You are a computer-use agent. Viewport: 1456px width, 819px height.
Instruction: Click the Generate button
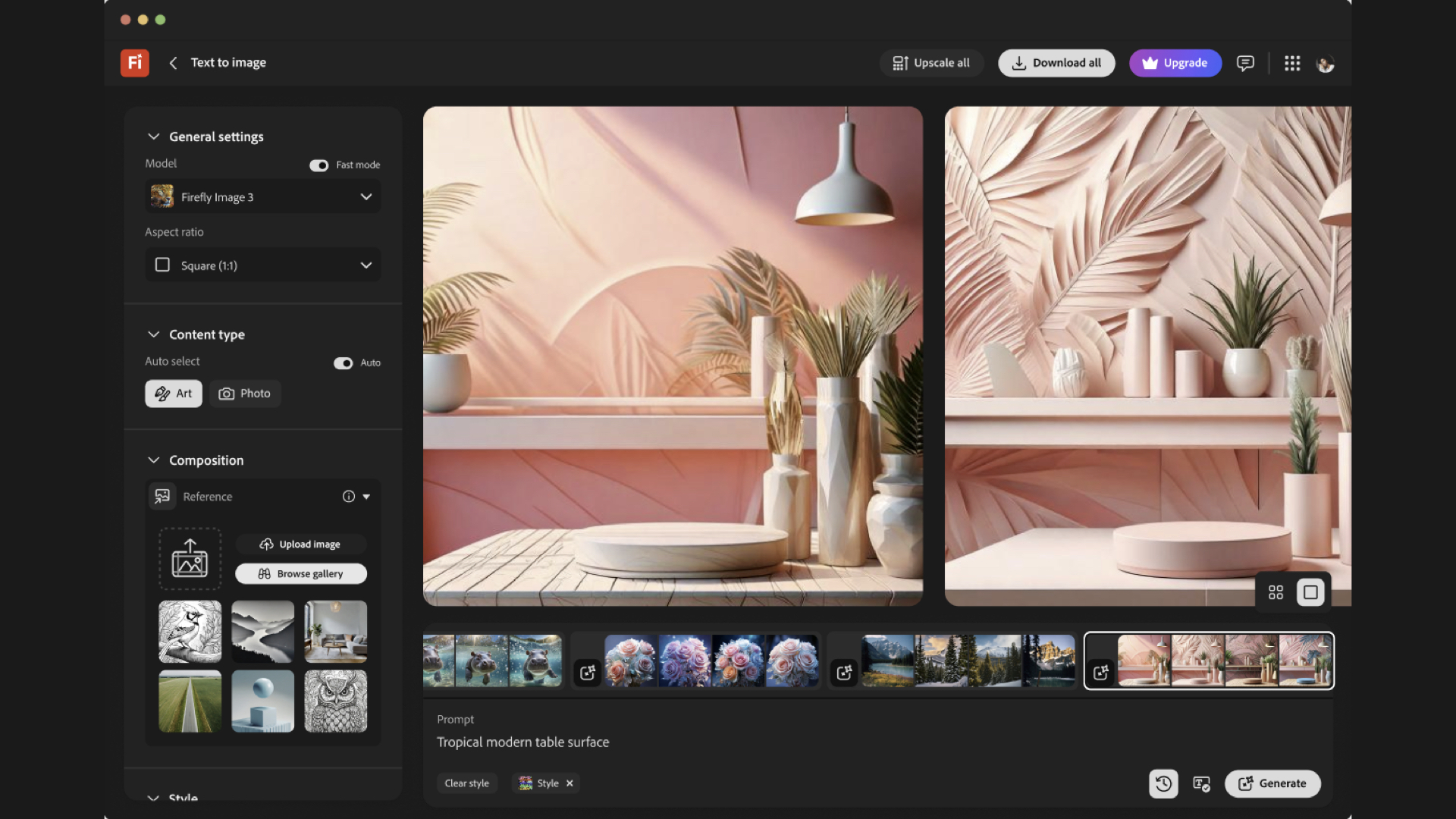click(1272, 783)
